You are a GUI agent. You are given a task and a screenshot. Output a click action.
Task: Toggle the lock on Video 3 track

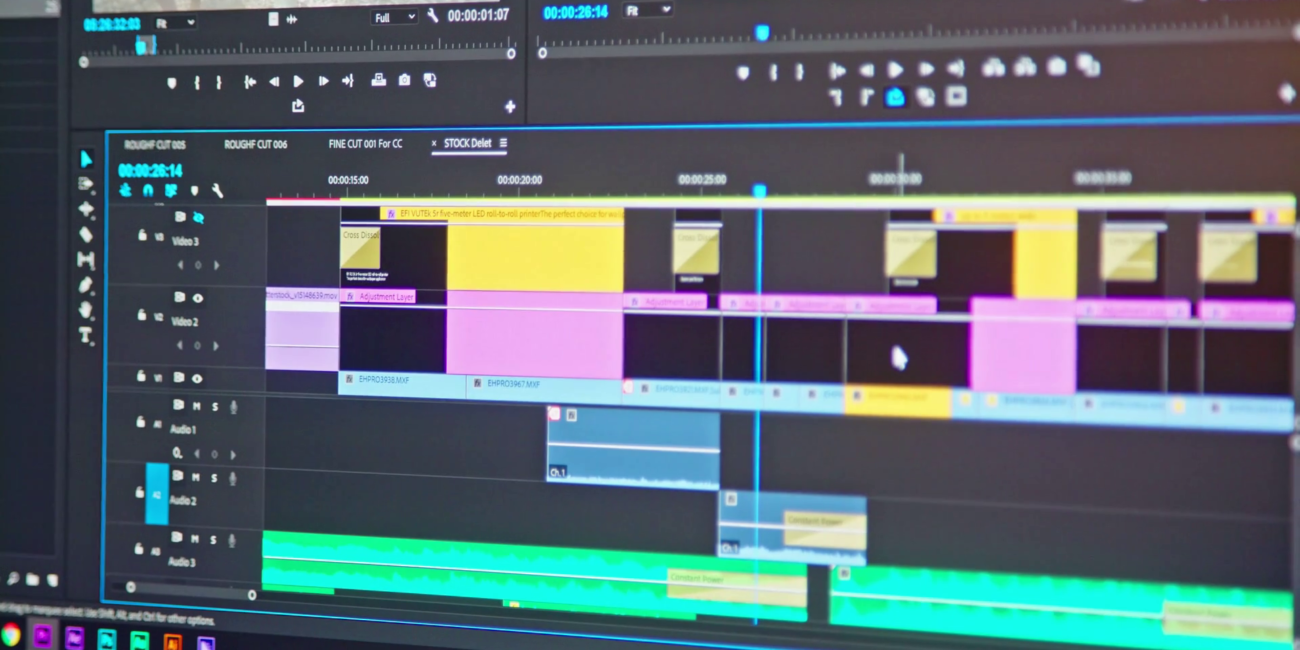tap(142, 235)
